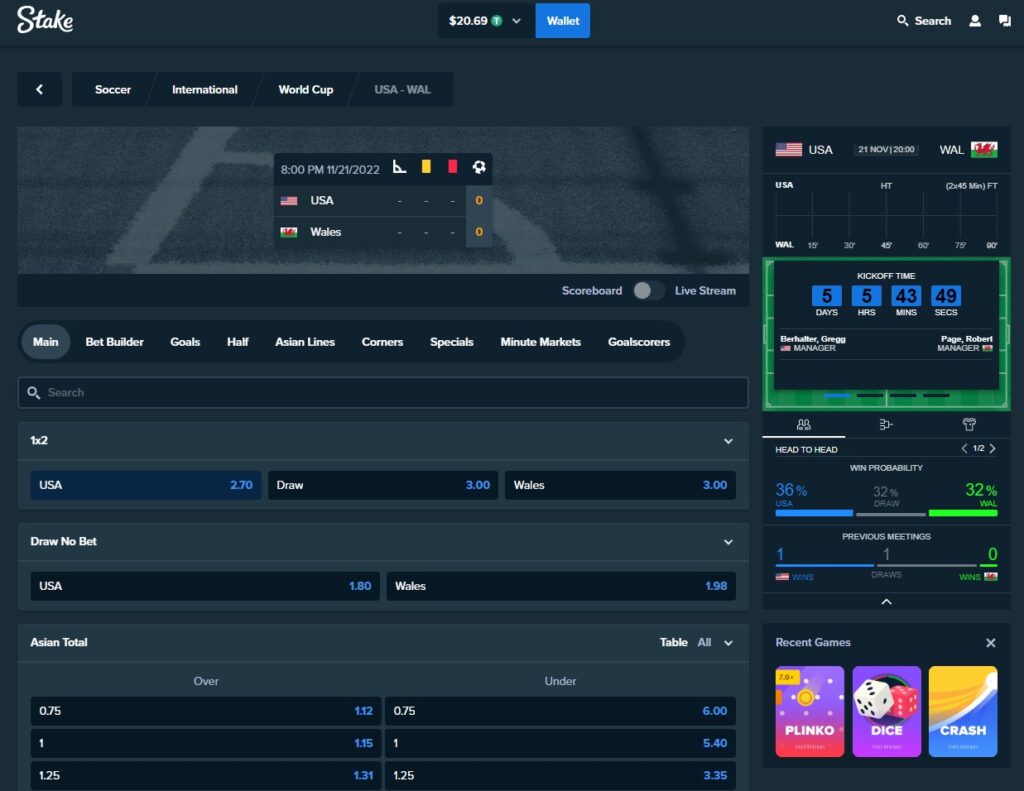Click the USA - WAL breadcrumb
1024x791 pixels.
click(x=402, y=89)
